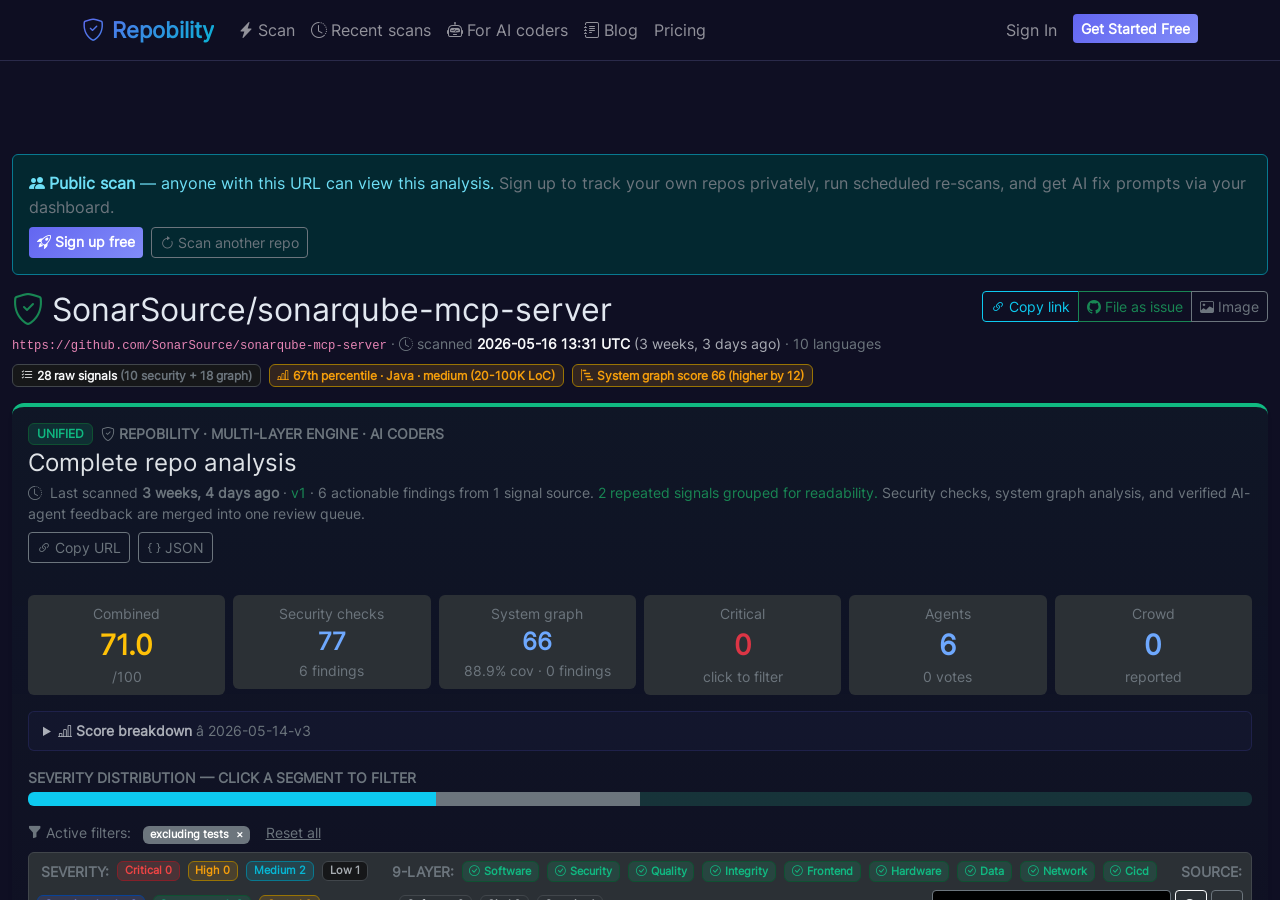This screenshot has height=900, width=1280.
Task: Click the Complete repo analysis heading
Action: tap(162, 463)
